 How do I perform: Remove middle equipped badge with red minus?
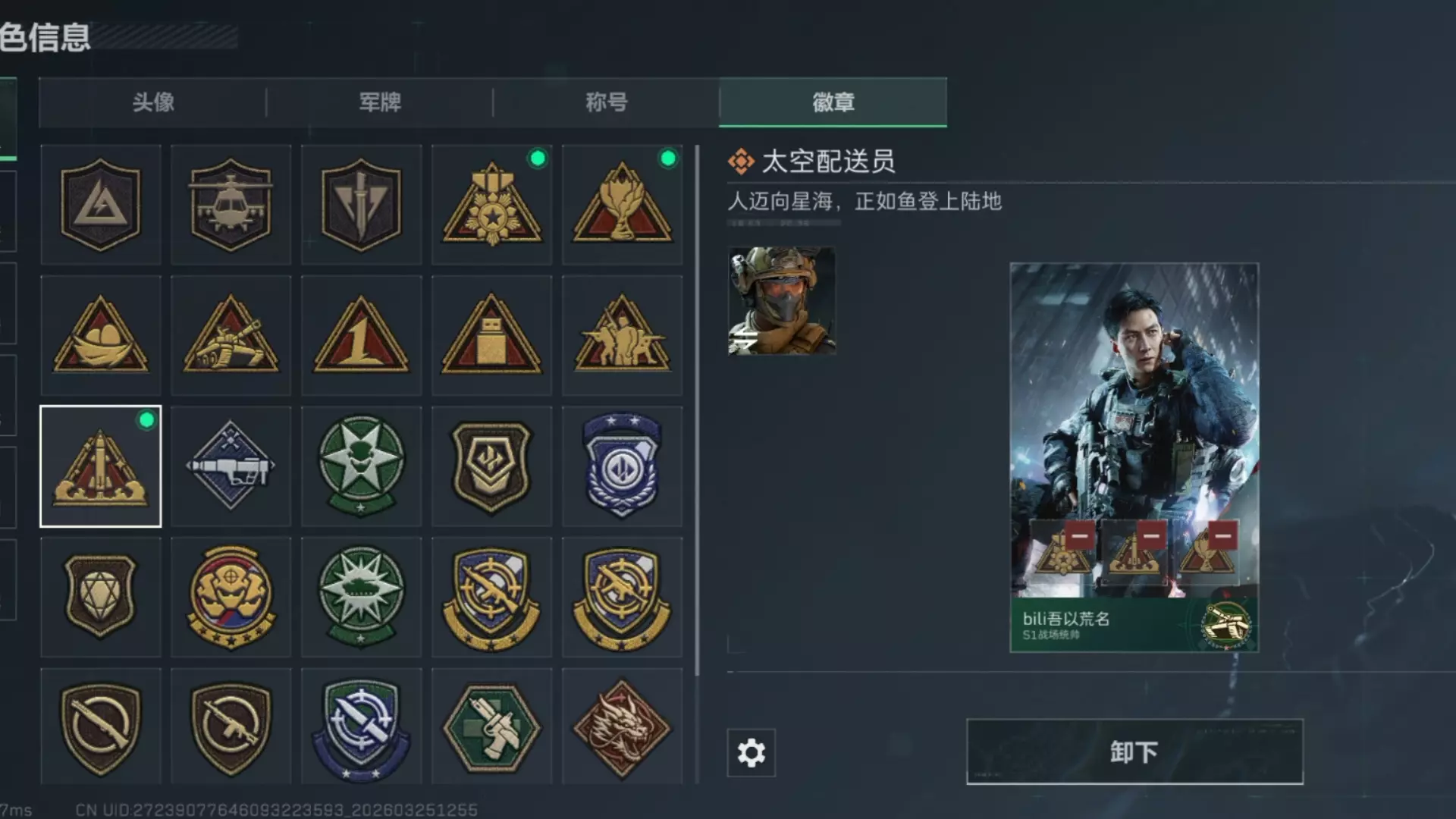(x=1151, y=535)
